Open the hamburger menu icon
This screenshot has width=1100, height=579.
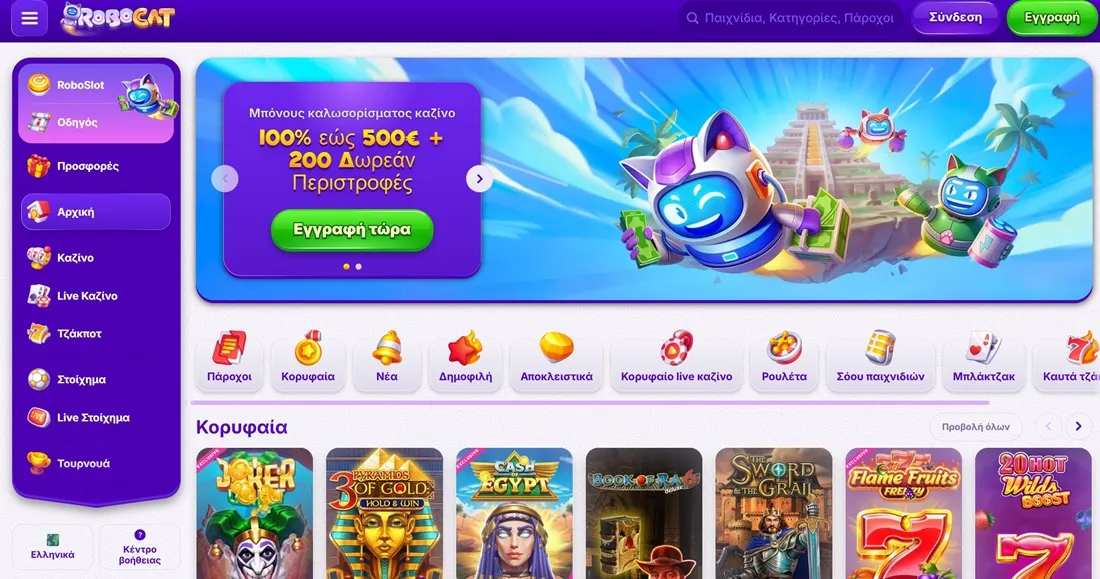29,18
